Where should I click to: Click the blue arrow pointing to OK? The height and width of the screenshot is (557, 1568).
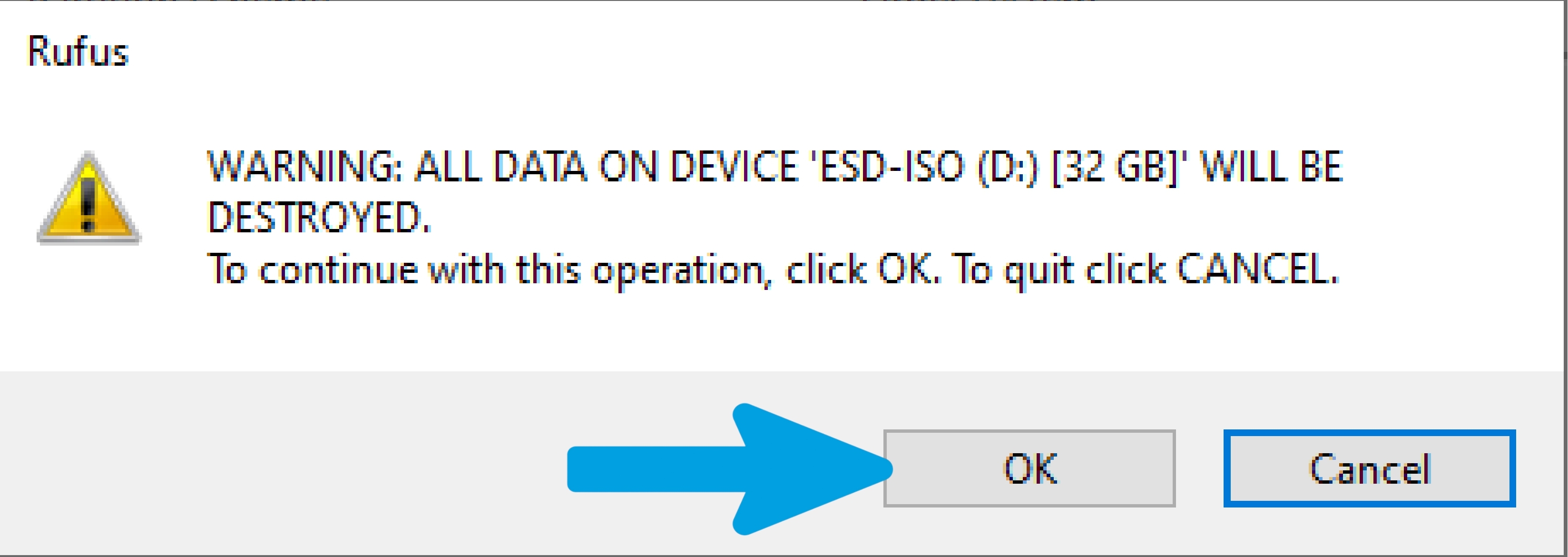tap(729, 468)
